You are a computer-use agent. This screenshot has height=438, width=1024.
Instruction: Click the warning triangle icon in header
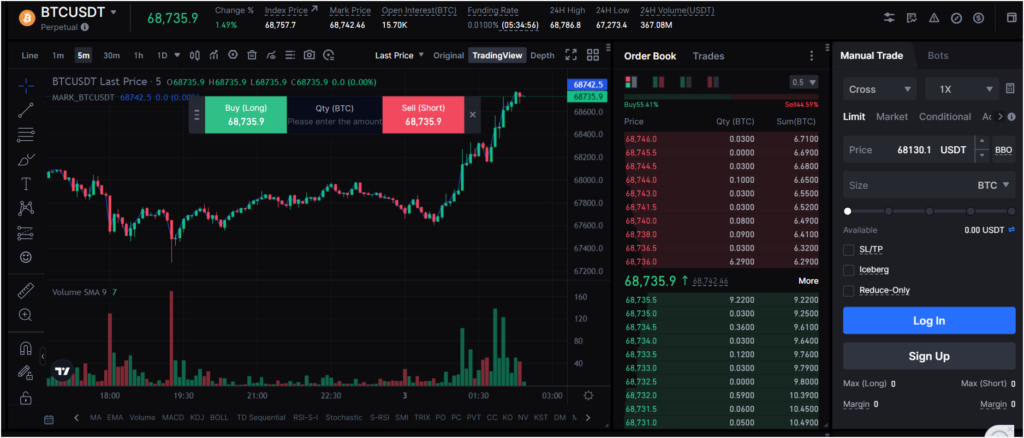click(934, 18)
